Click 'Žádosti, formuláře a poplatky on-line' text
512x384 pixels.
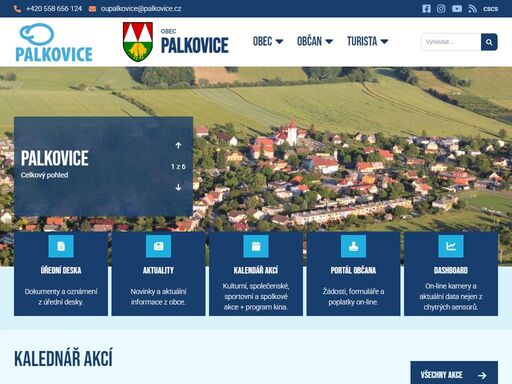(x=353, y=297)
